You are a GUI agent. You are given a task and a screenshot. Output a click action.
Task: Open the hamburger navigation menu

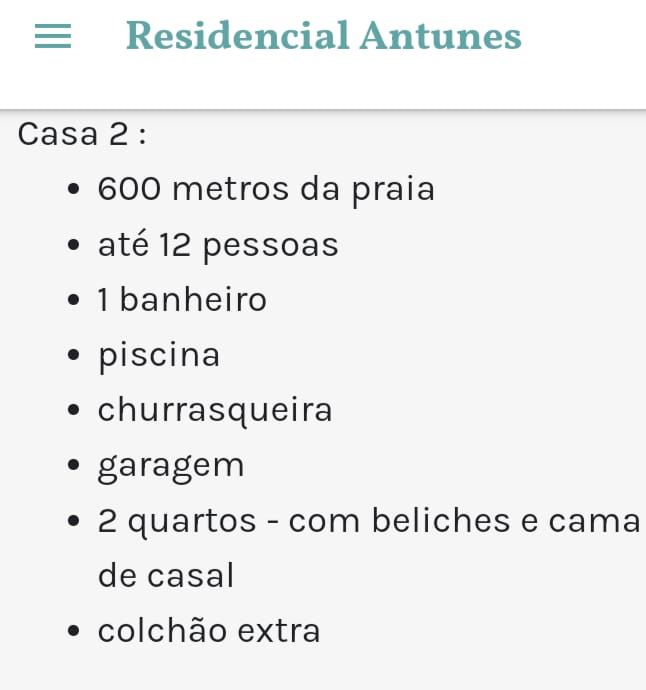(x=53, y=37)
